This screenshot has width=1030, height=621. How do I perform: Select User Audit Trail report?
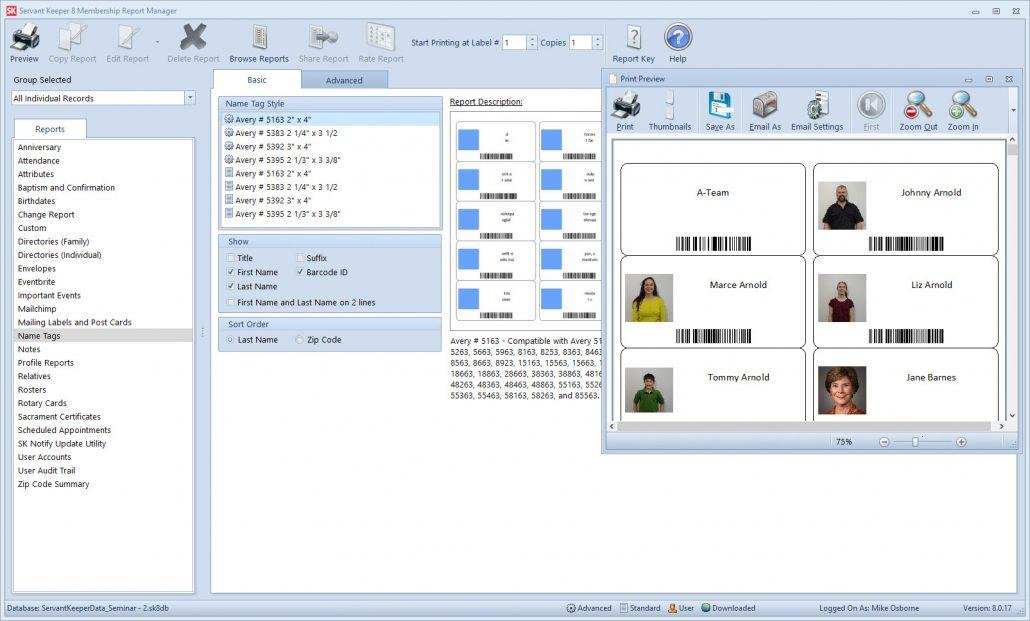[102, 471]
